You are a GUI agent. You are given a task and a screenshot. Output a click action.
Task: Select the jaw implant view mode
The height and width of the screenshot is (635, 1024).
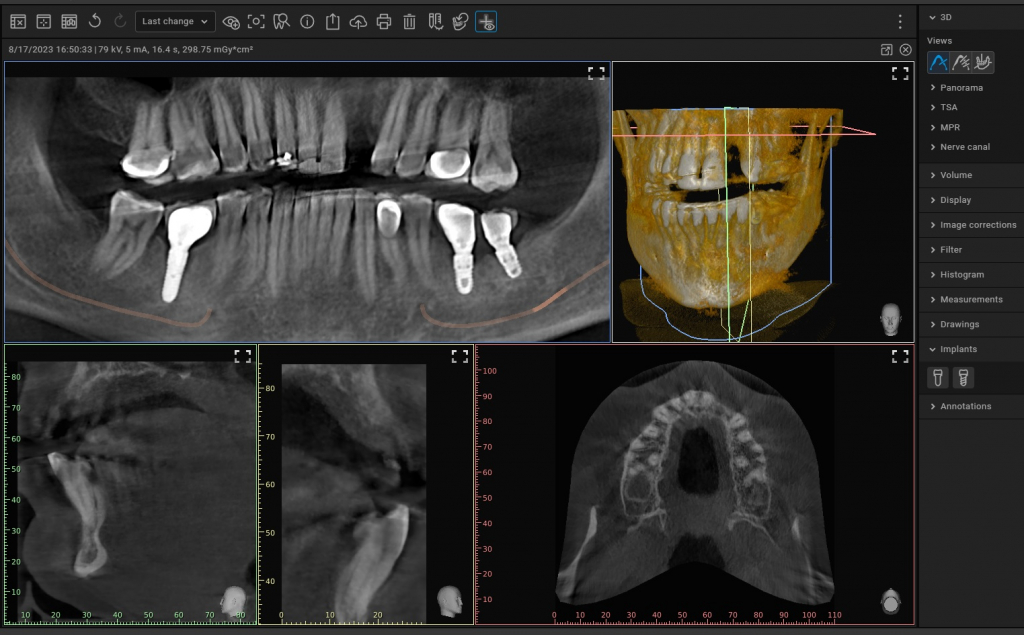(983, 62)
